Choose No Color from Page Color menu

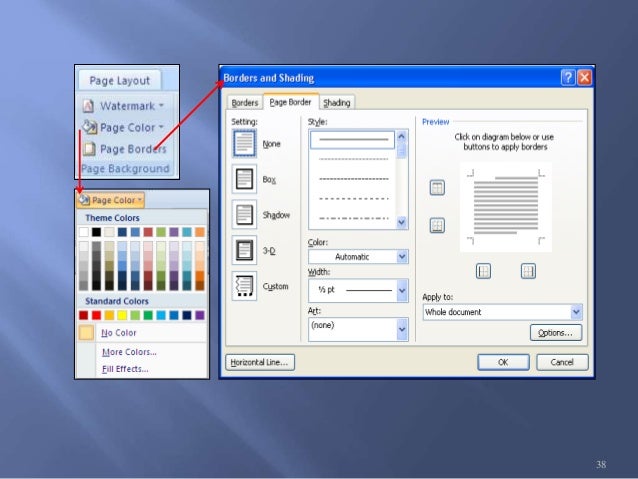click(x=142, y=332)
